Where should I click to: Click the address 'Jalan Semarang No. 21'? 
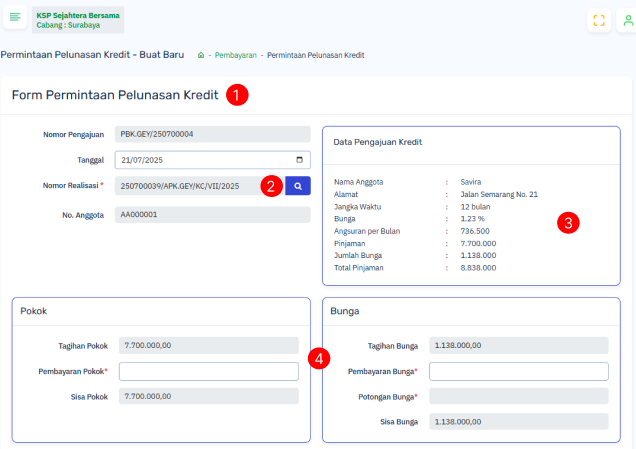coord(499,194)
